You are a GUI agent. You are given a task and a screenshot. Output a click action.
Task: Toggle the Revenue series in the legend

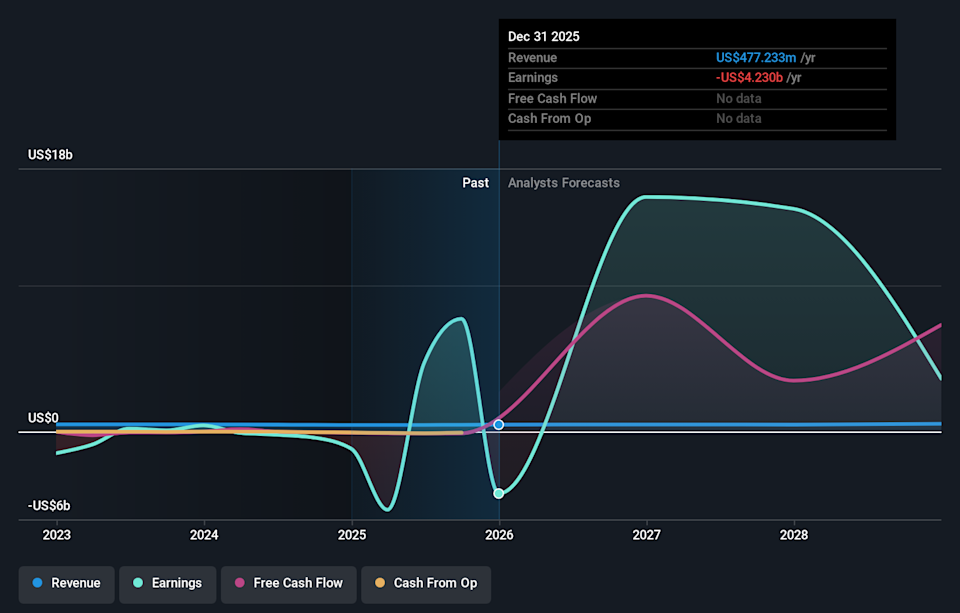coord(66,583)
